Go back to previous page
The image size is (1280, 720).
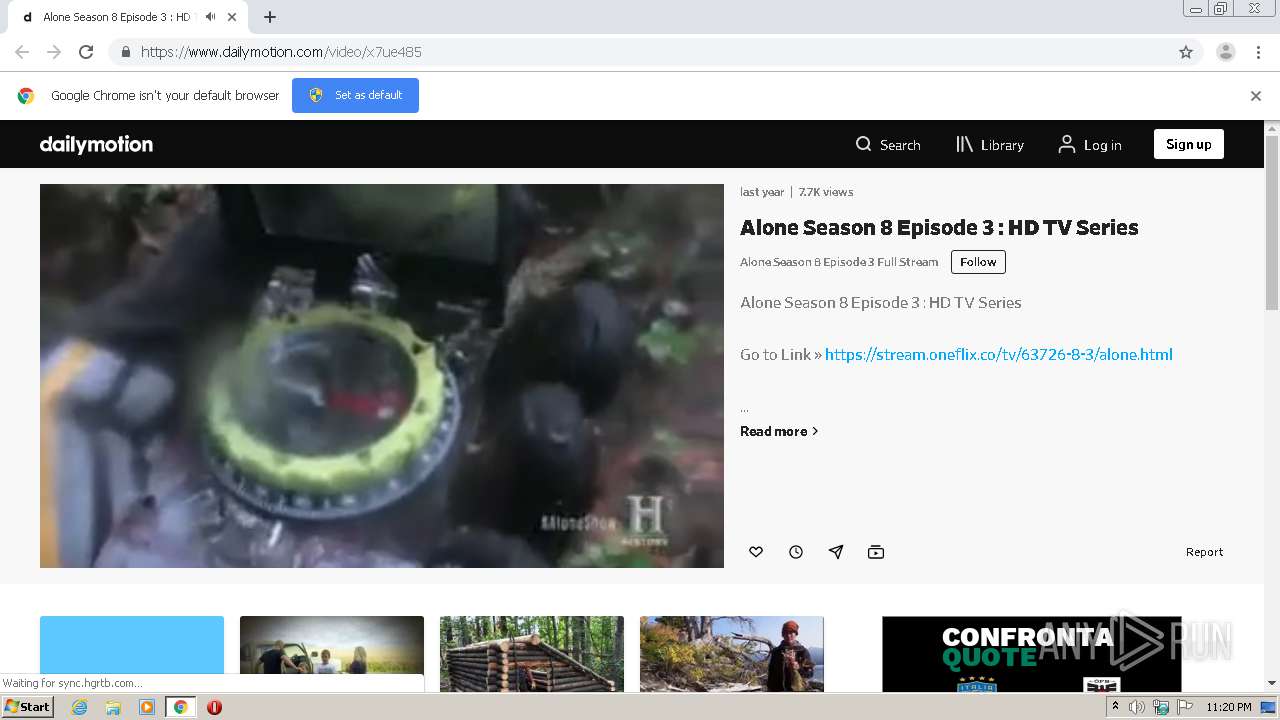(x=22, y=52)
